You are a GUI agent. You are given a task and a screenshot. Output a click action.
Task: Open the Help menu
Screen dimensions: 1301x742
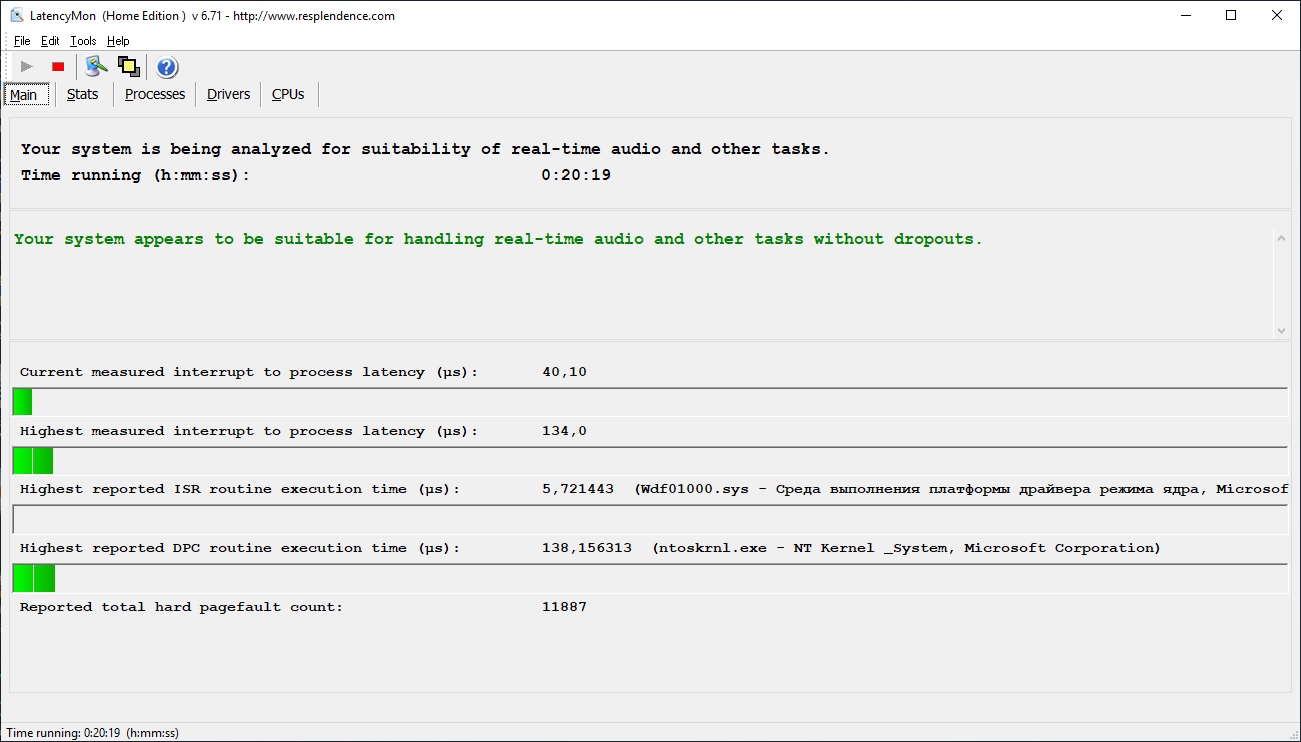pyautogui.click(x=118, y=41)
